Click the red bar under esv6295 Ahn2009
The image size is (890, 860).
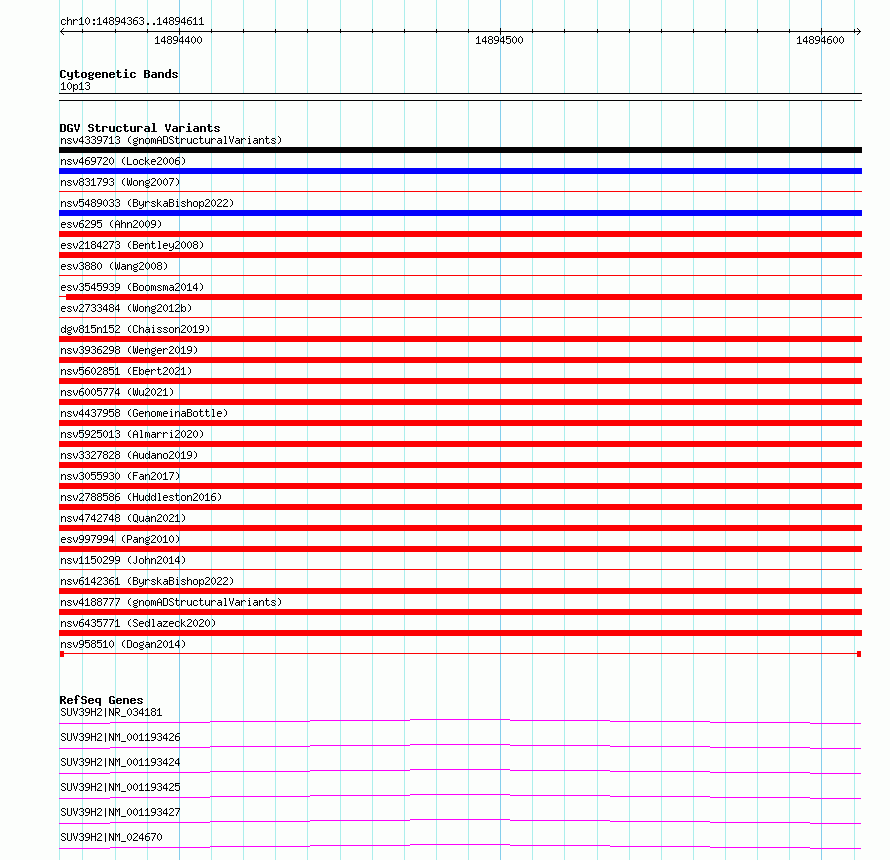tap(460, 234)
